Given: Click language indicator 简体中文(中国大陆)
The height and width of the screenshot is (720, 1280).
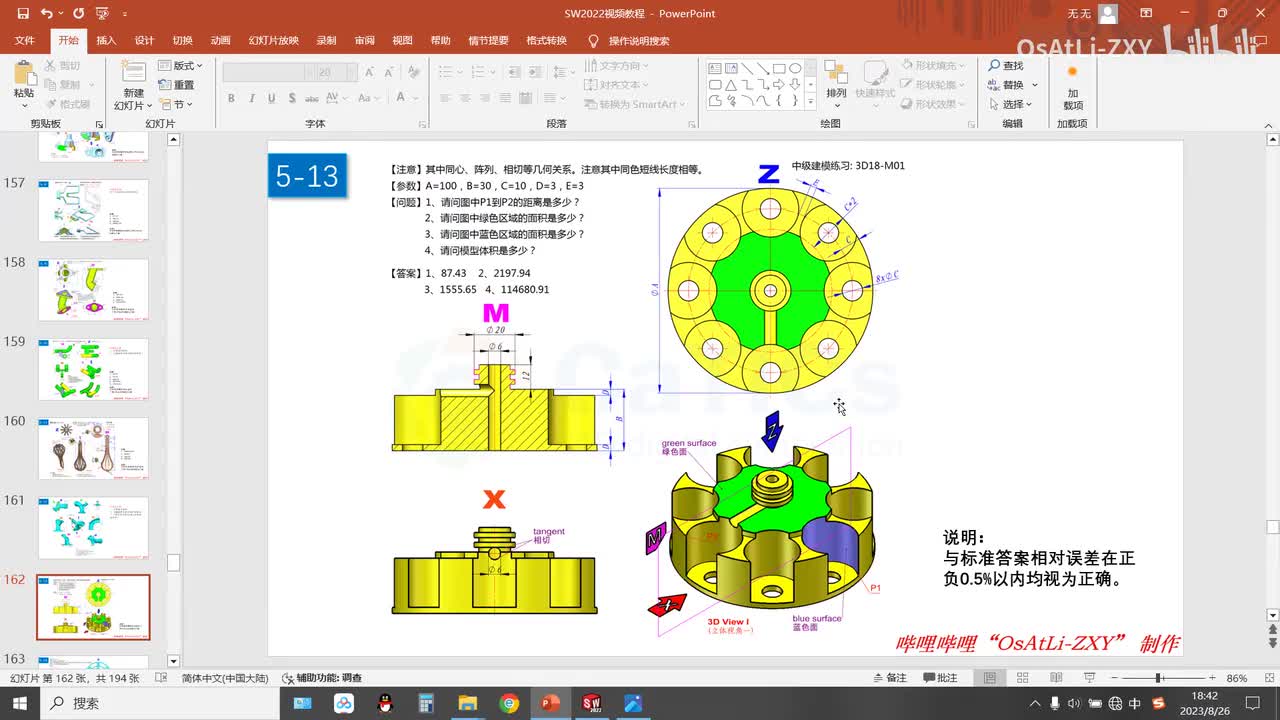Looking at the screenshot, I should pyautogui.click(x=225, y=678).
